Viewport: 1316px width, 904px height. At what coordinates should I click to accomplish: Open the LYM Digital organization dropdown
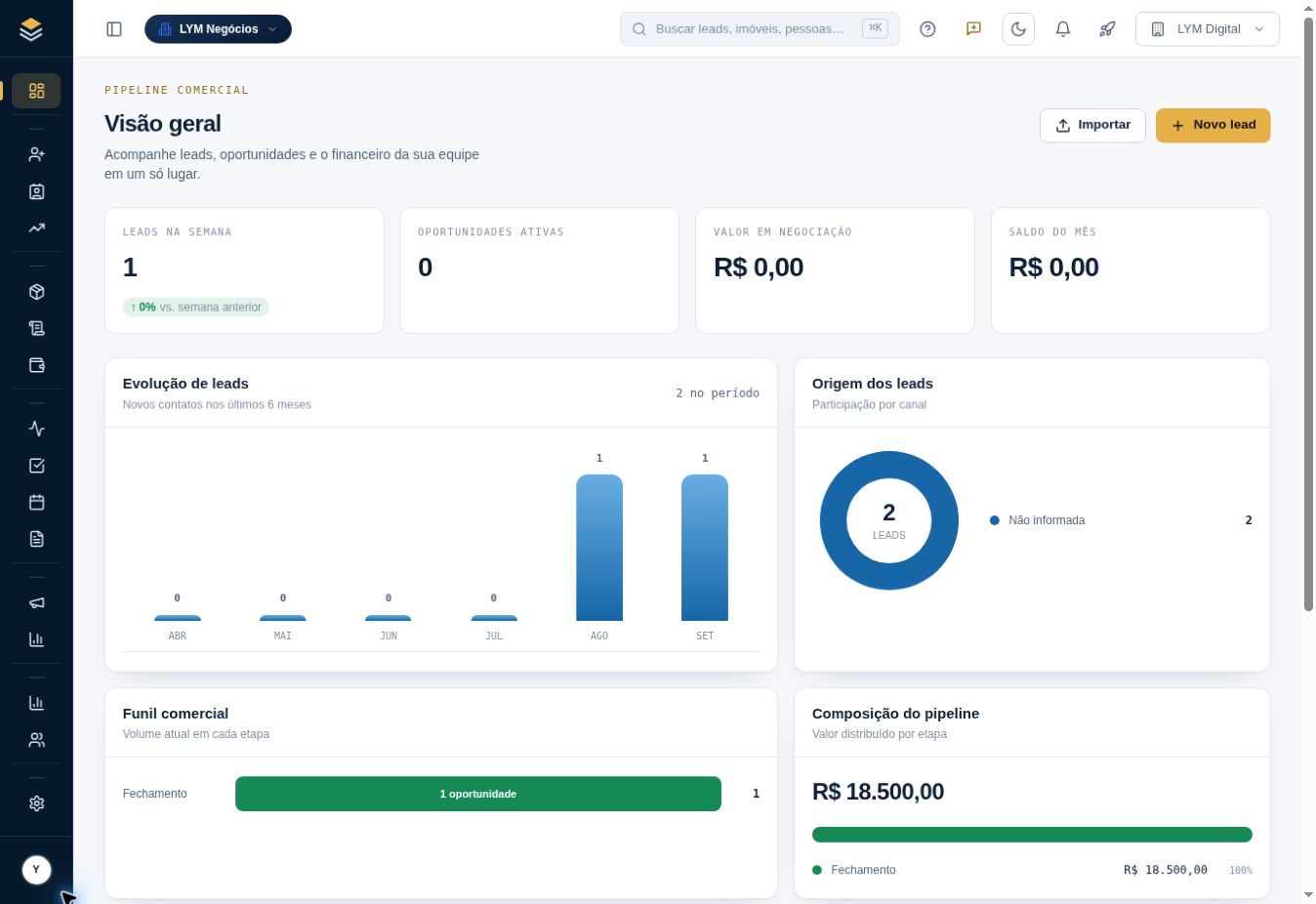pos(1208,29)
